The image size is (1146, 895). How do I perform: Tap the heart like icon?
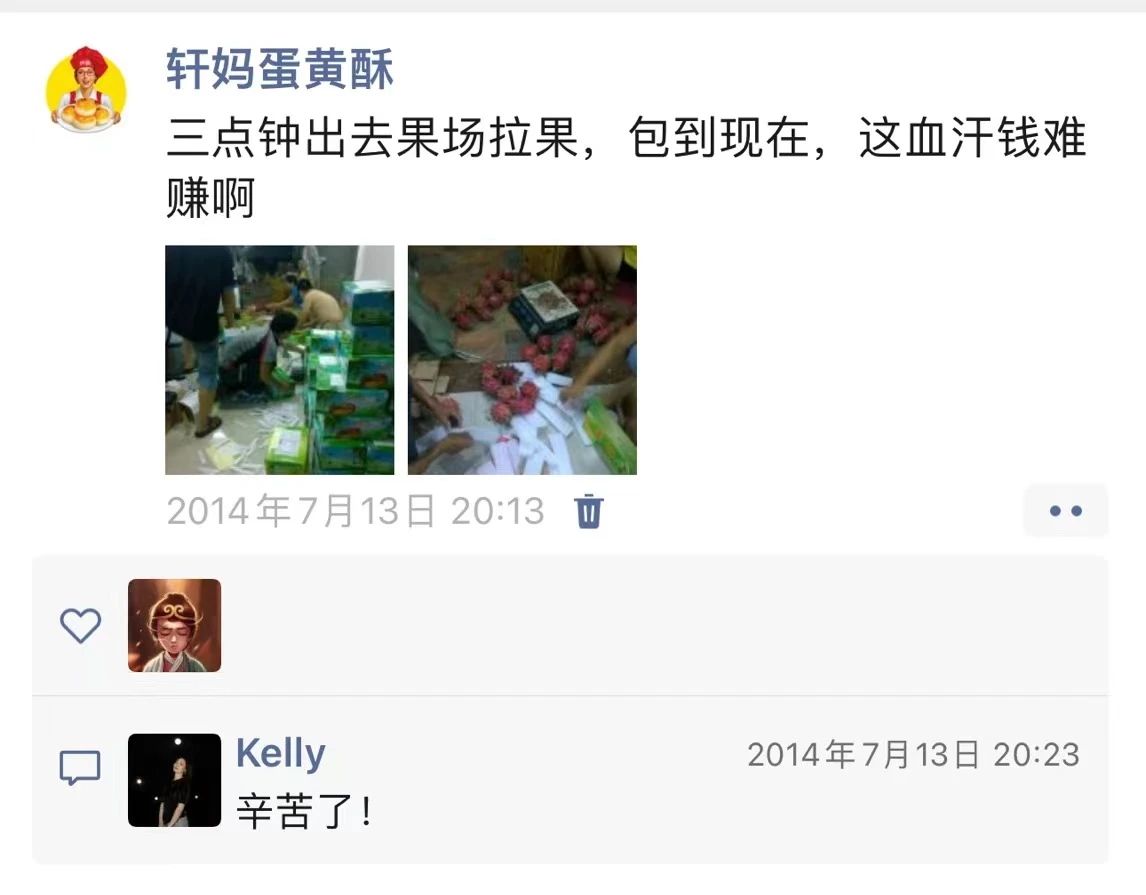click(80, 625)
